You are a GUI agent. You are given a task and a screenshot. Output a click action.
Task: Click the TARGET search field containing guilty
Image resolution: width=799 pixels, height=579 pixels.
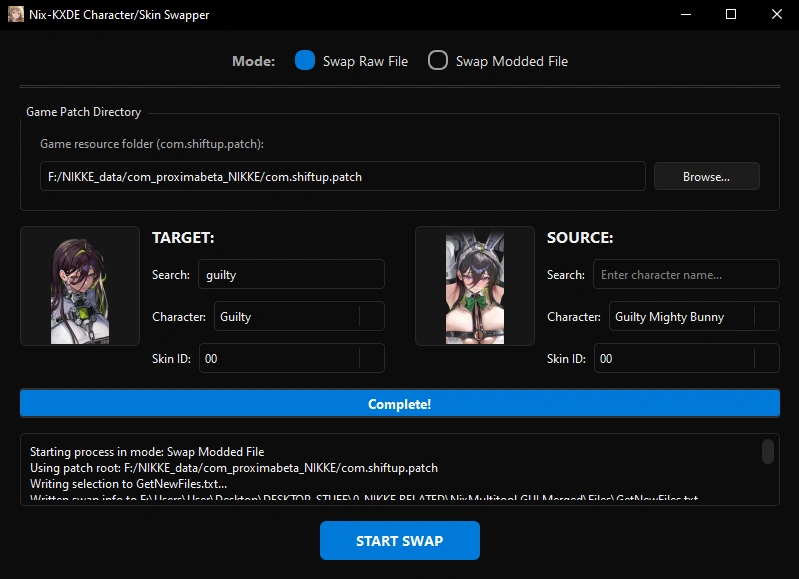pyautogui.click(x=291, y=274)
